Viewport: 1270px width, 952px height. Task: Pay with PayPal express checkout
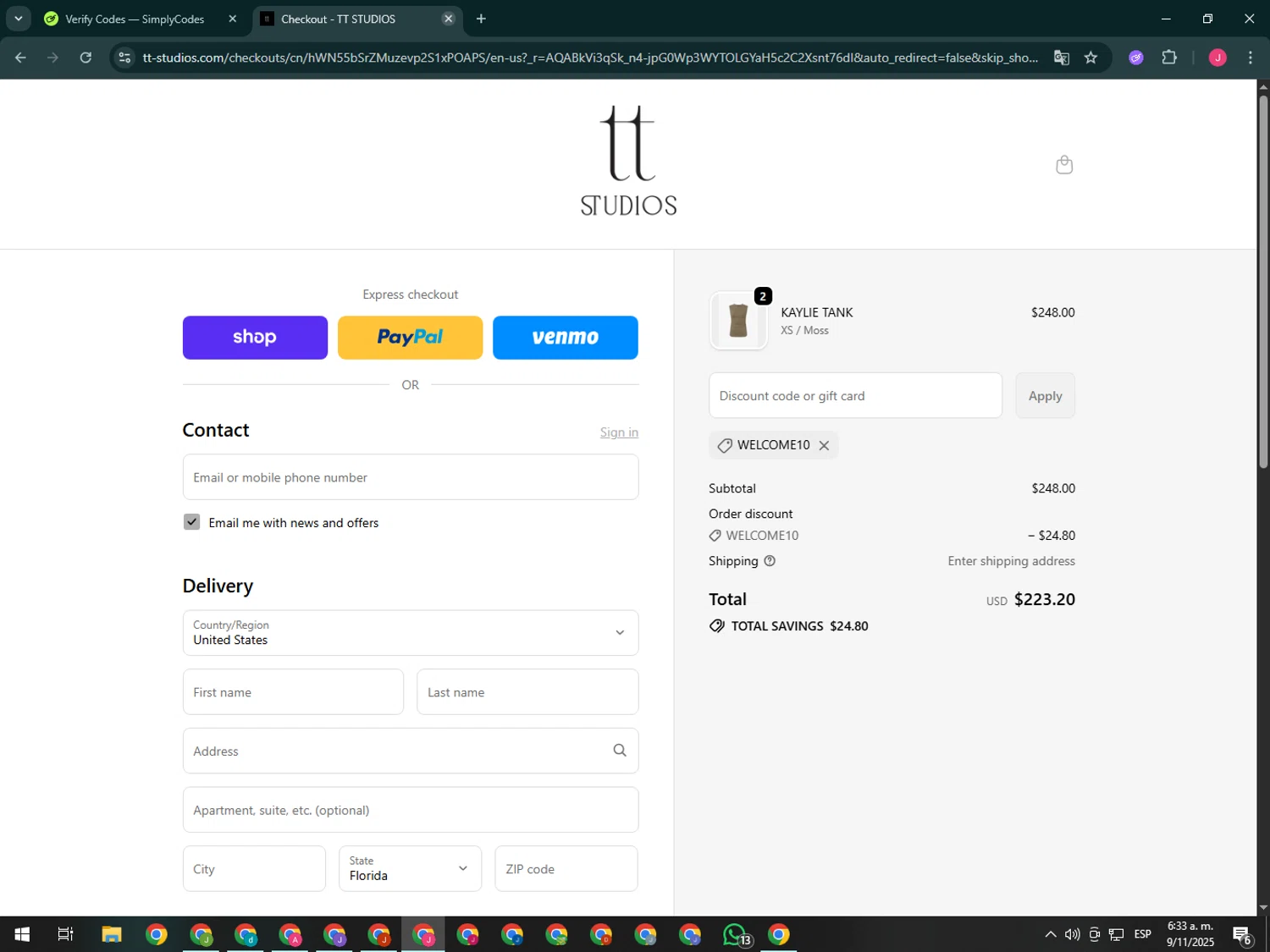point(410,338)
